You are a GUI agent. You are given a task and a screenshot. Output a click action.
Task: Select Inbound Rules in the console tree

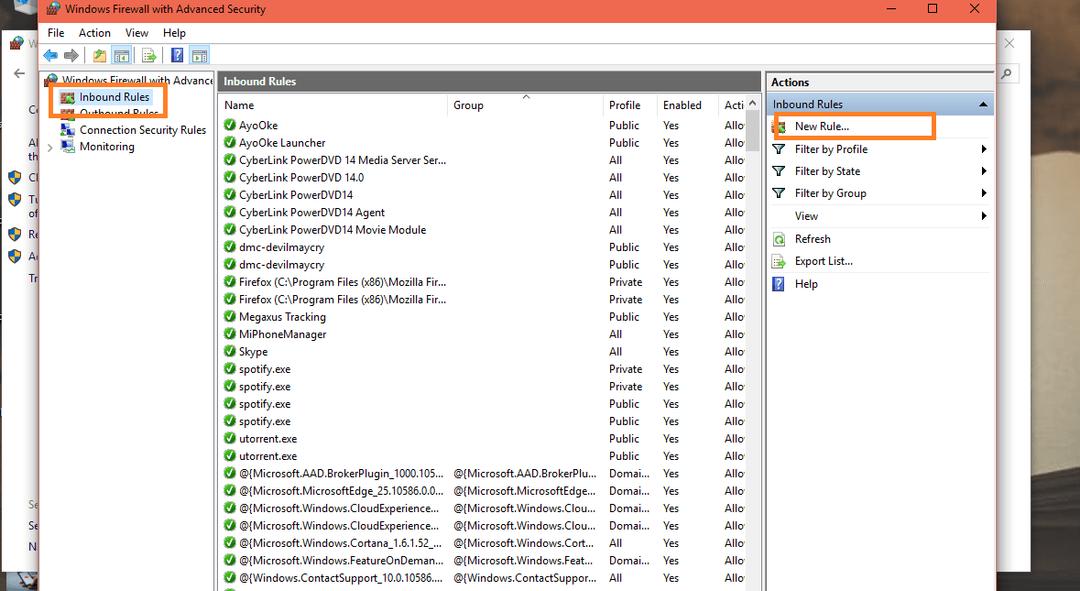(x=114, y=97)
